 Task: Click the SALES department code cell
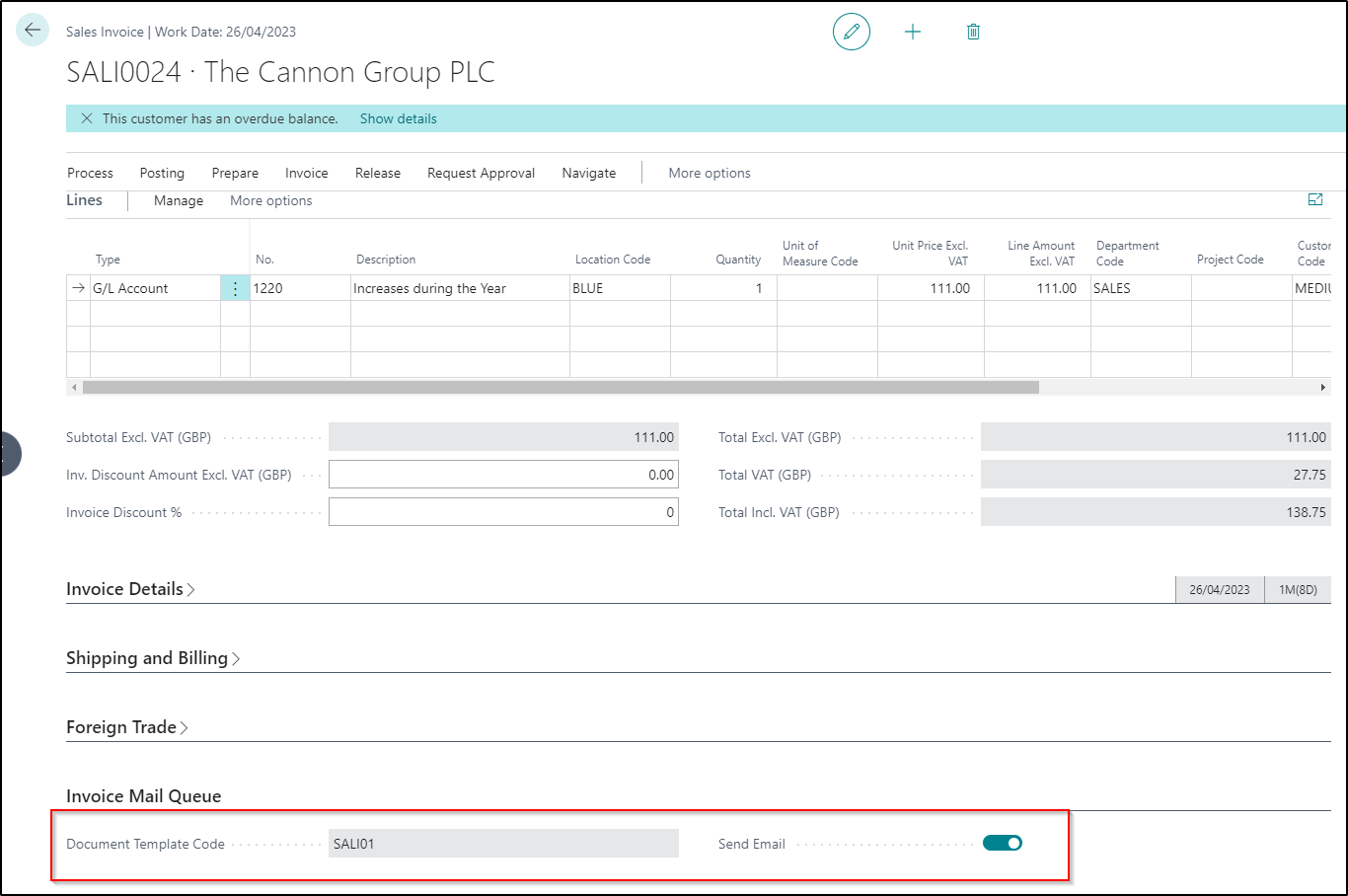[1141, 288]
